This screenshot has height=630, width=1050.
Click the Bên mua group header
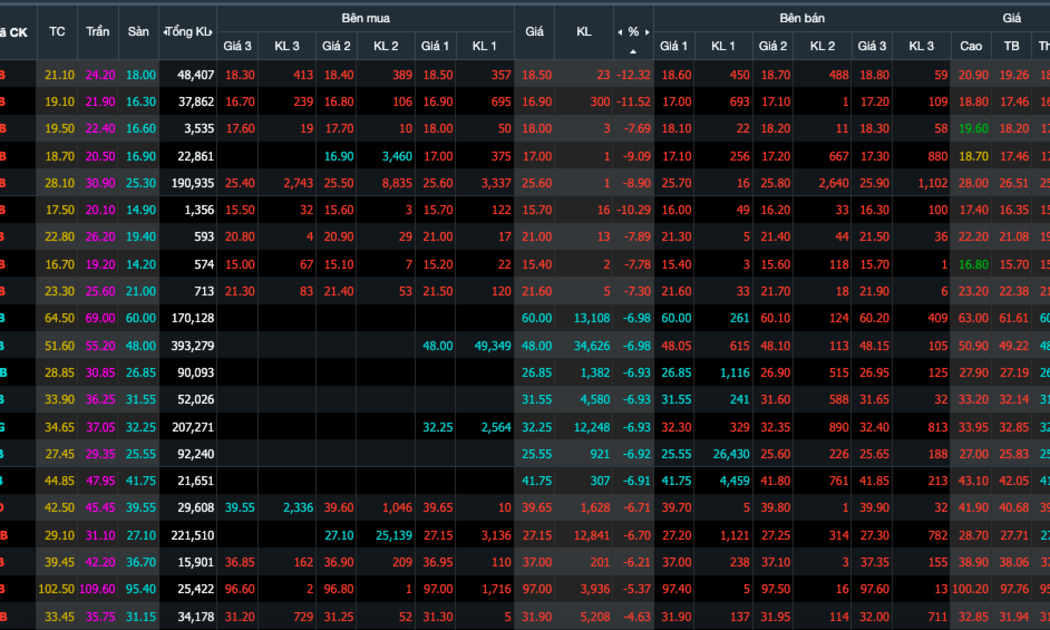[x=366, y=18]
